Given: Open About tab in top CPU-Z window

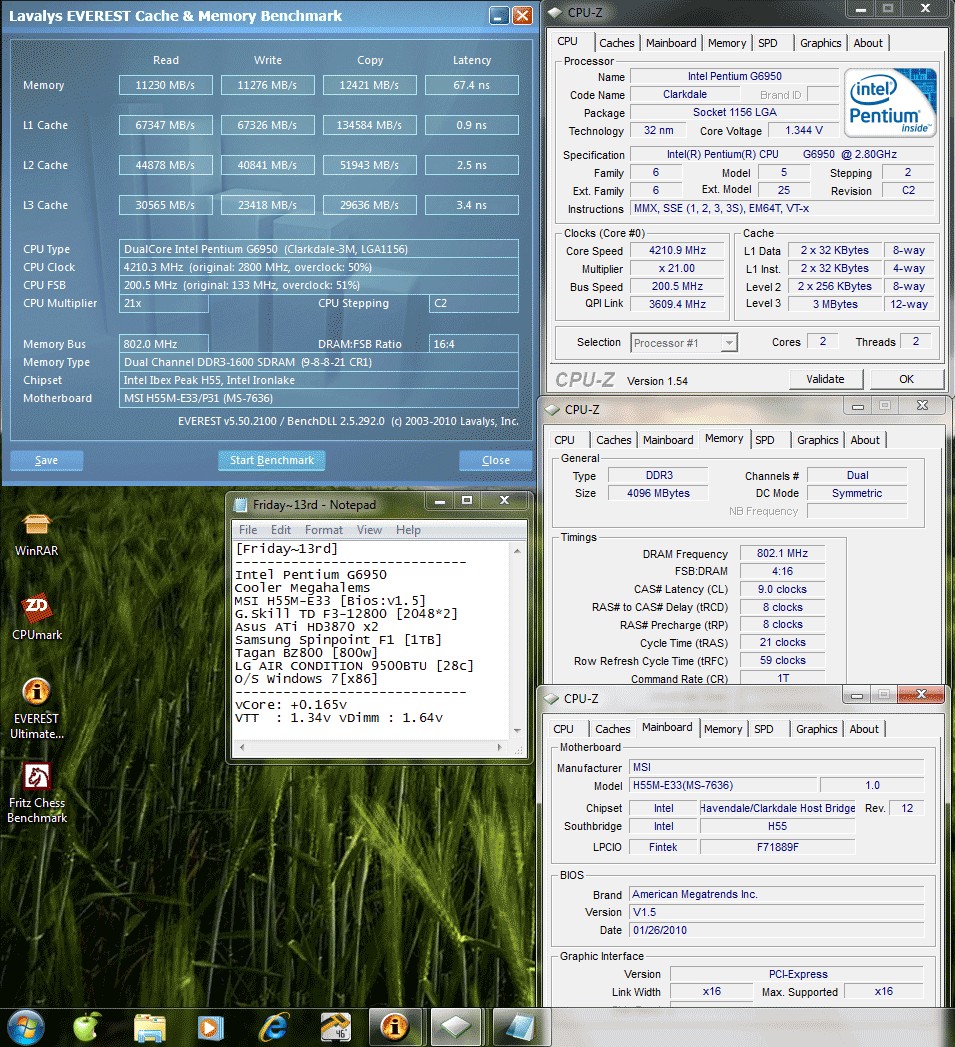Looking at the screenshot, I should click(x=868, y=43).
